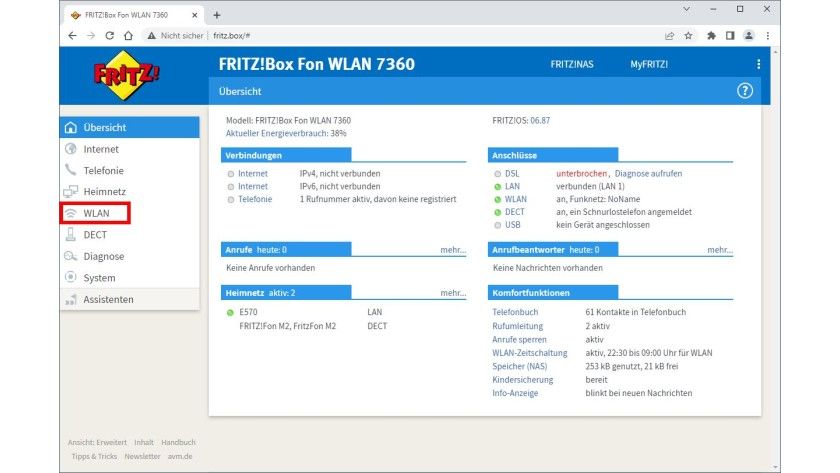
Task: Click the IPv4 Internet link under Verbindungen
Action: (253, 174)
